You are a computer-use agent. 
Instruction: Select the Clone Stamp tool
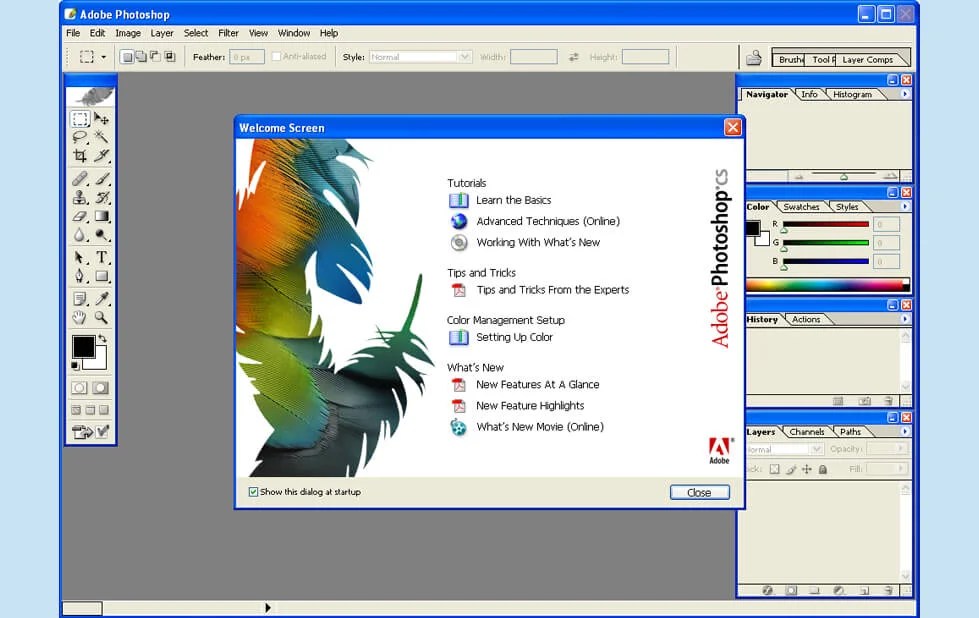80,198
